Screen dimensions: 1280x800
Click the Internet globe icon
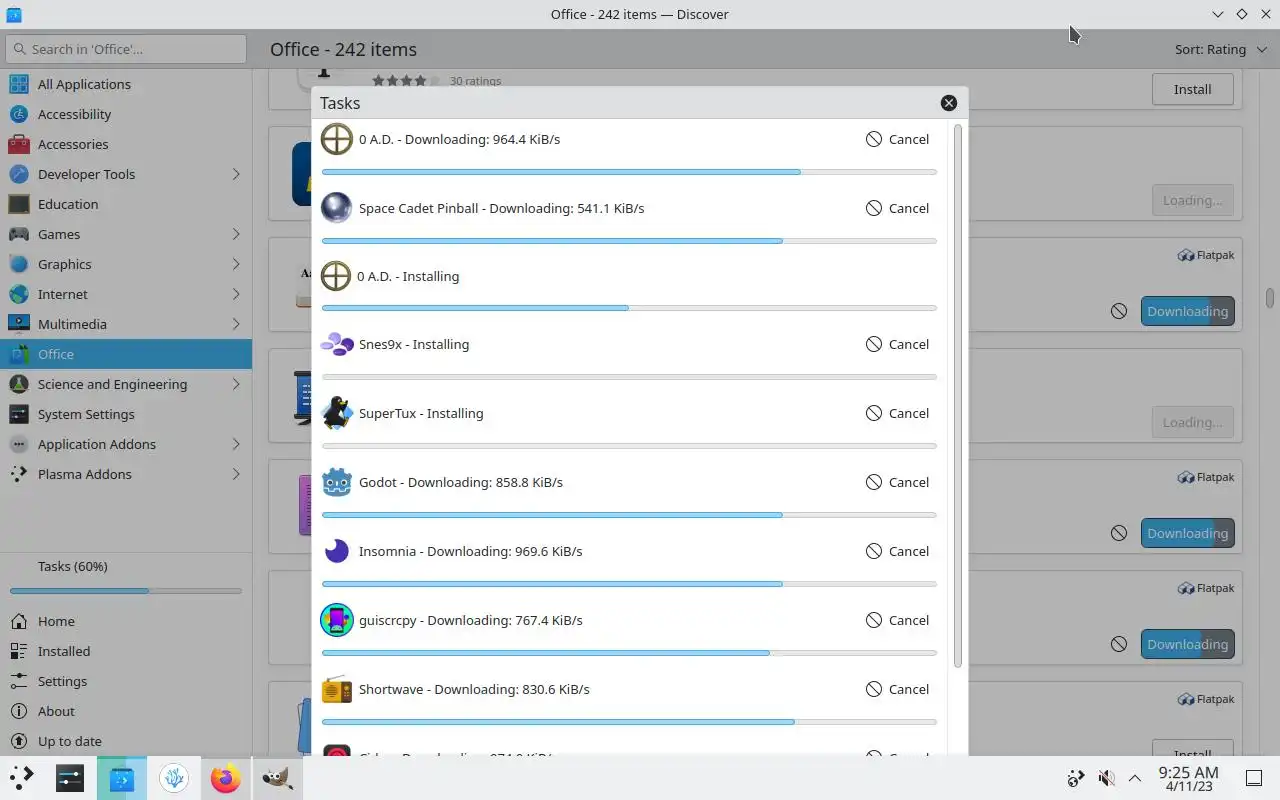click(x=19, y=294)
